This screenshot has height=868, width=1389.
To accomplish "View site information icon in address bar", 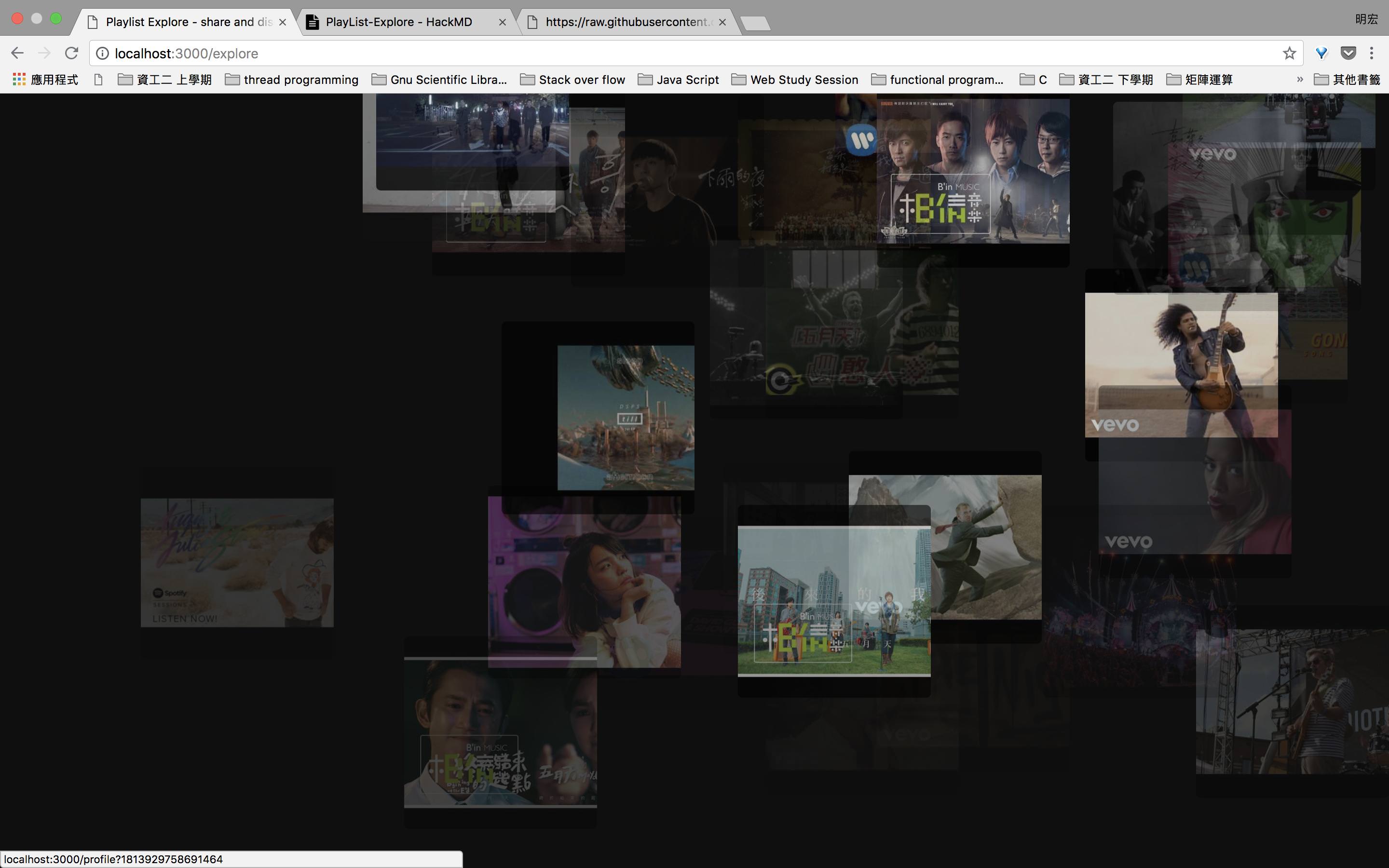I will click(102, 54).
